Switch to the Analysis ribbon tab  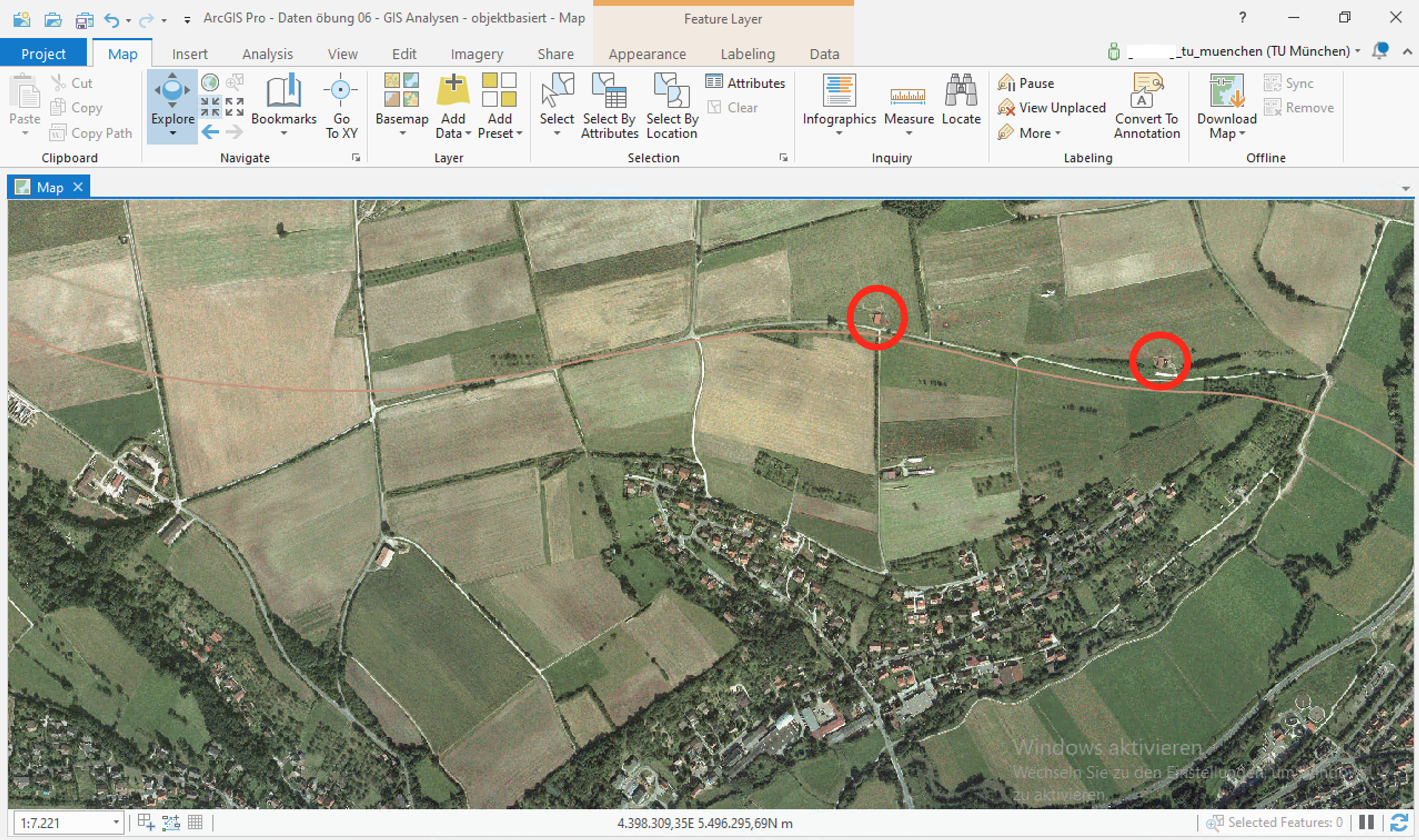coord(267,54)
